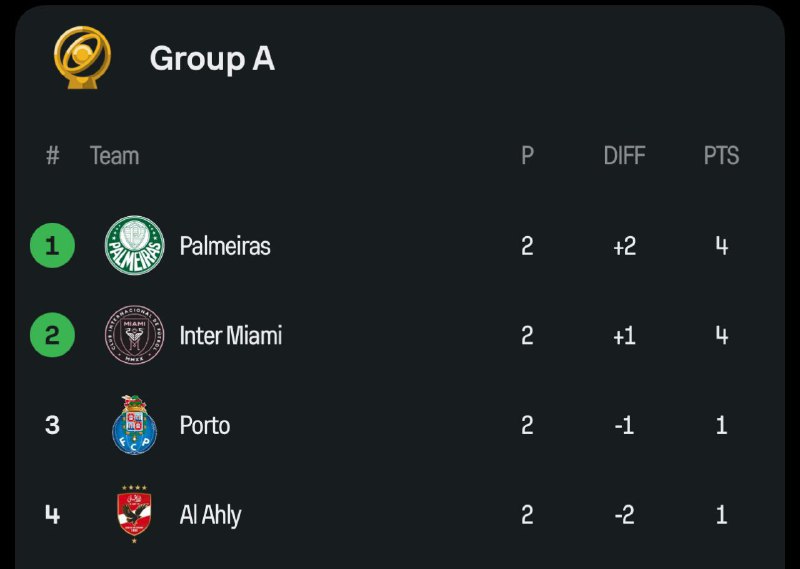Select Al Ahly's points value

tap(721, 514)
